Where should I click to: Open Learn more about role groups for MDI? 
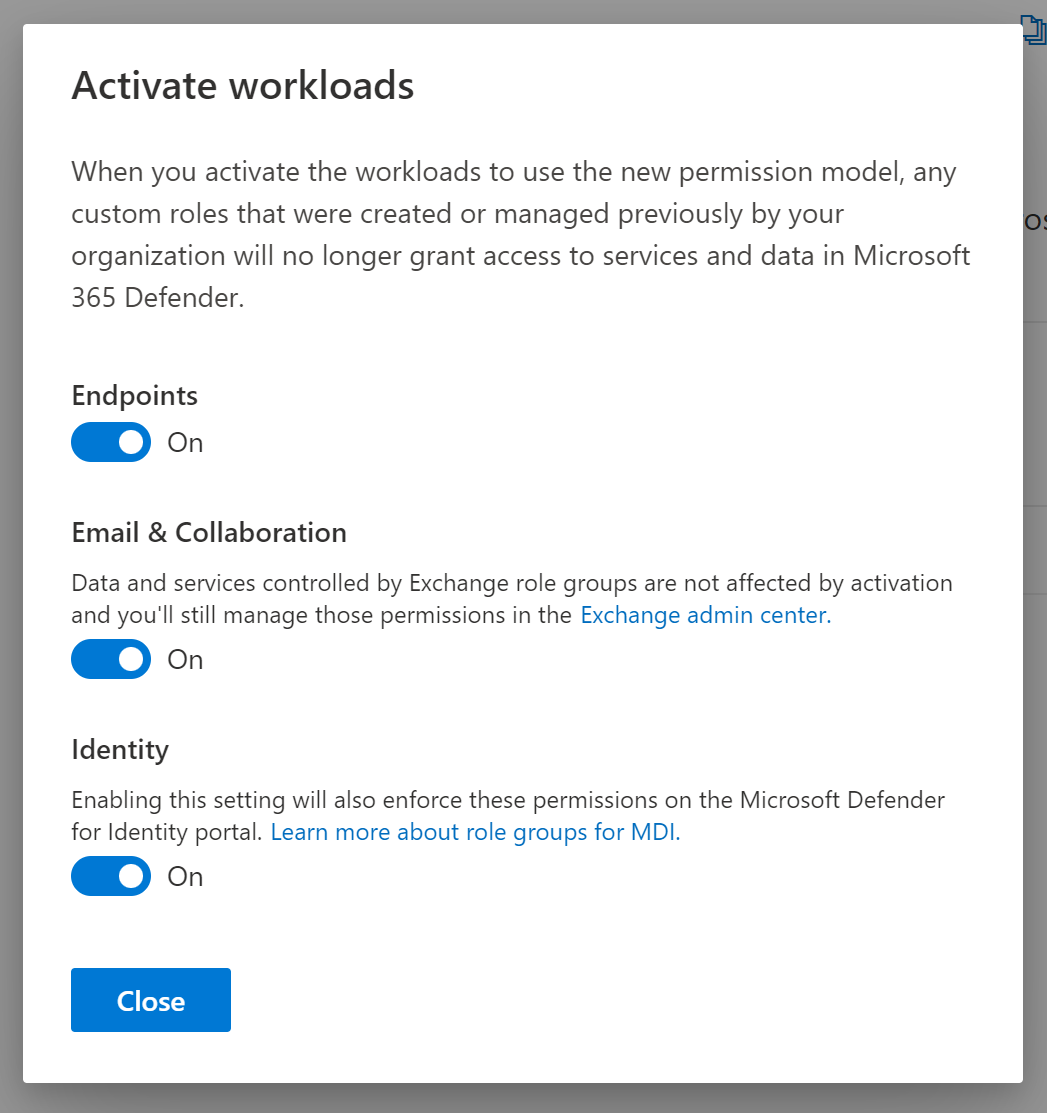point(475,832)
